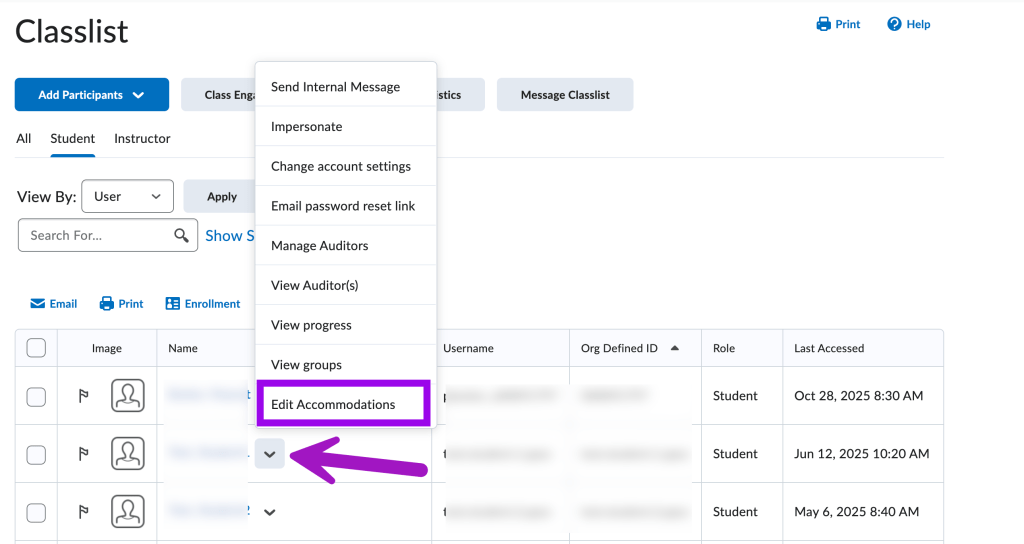1024x544 pixels.
Task: Click the flag icon in the first student row
Action: tap(84, 396)
